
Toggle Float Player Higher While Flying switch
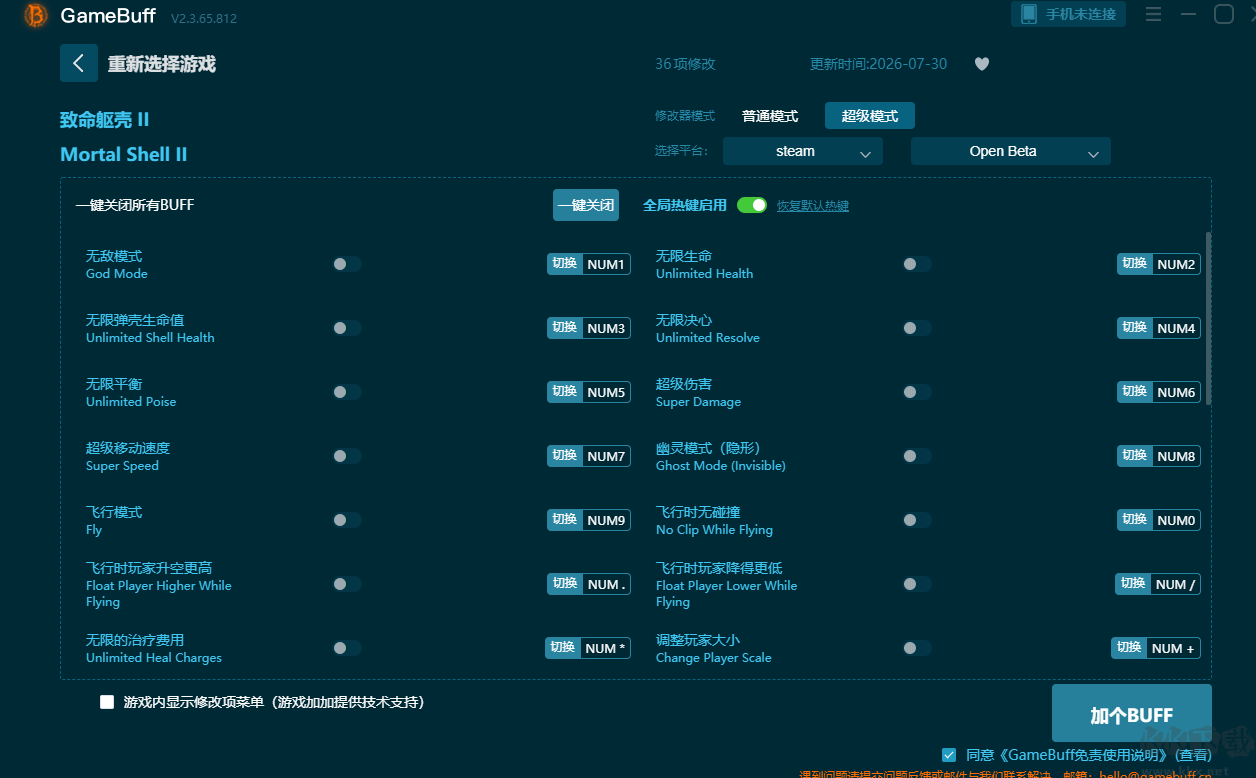pos(347,584)
